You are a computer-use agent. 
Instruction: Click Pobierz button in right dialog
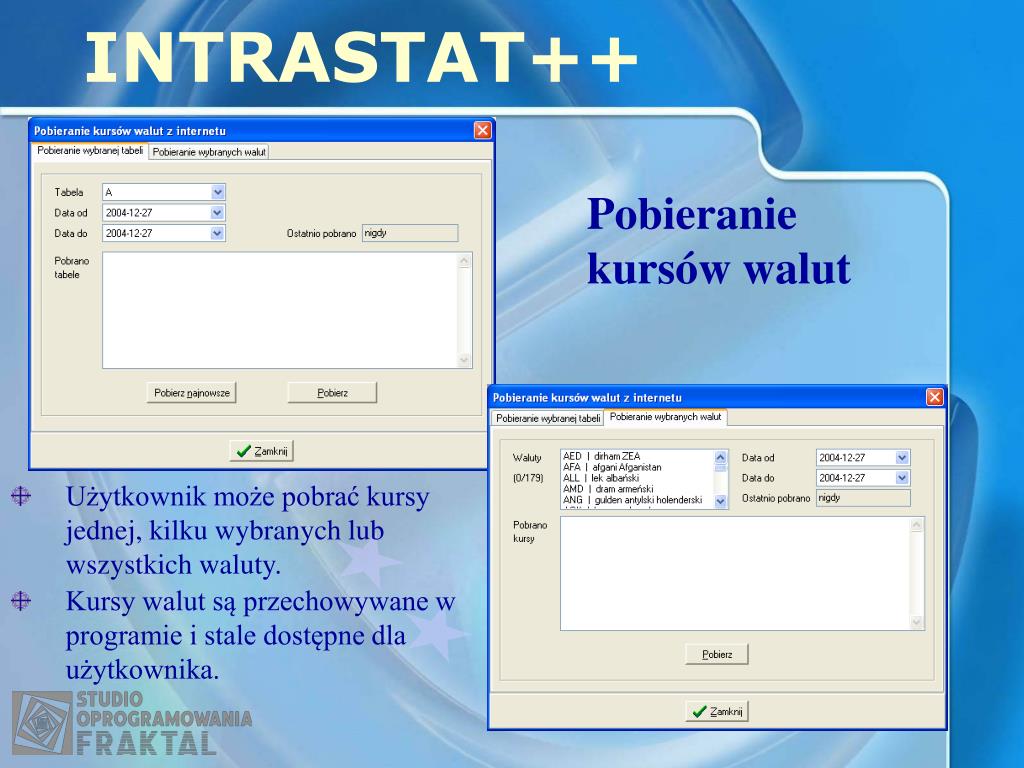717,654
